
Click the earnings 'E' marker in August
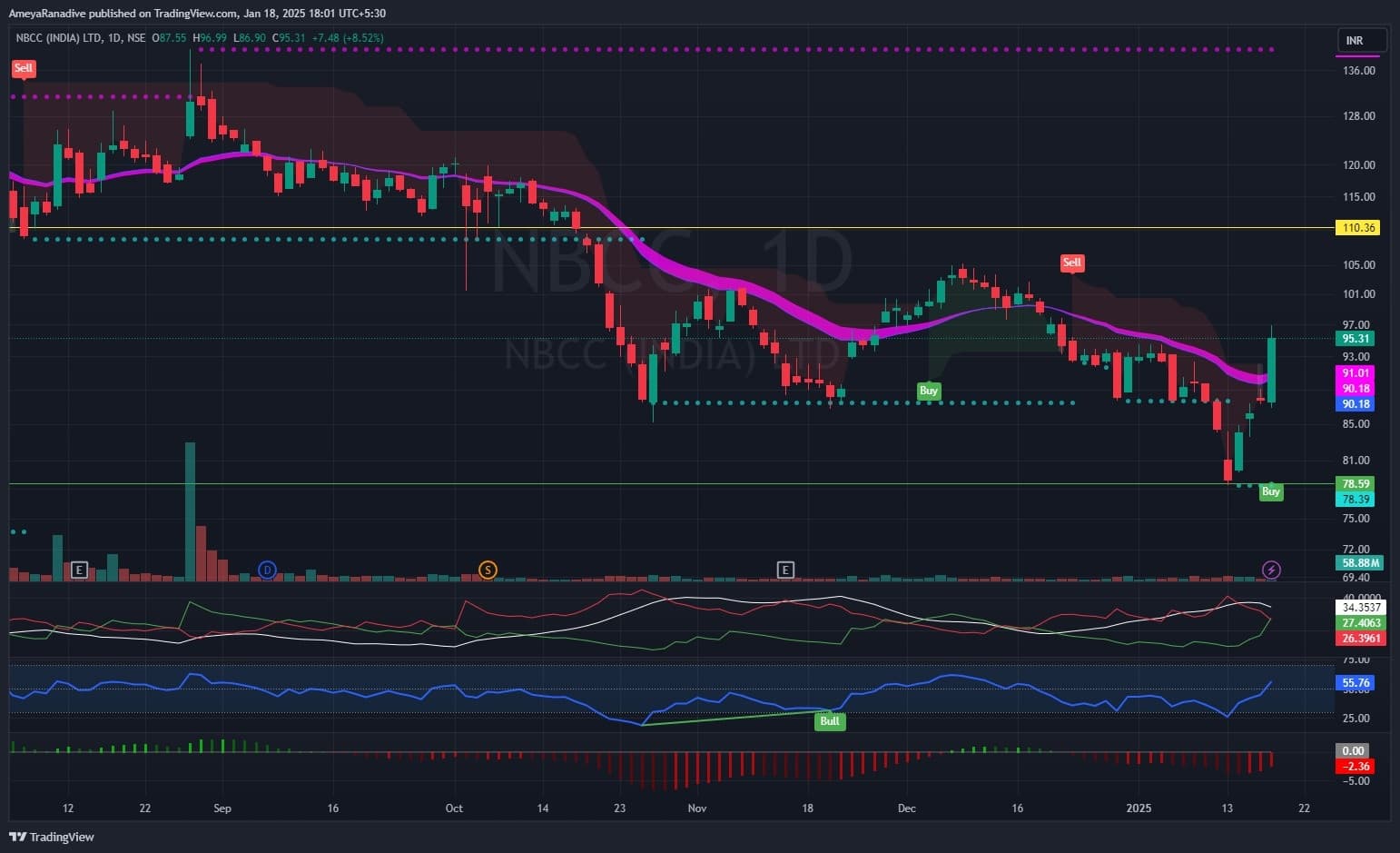coord(79,570)
